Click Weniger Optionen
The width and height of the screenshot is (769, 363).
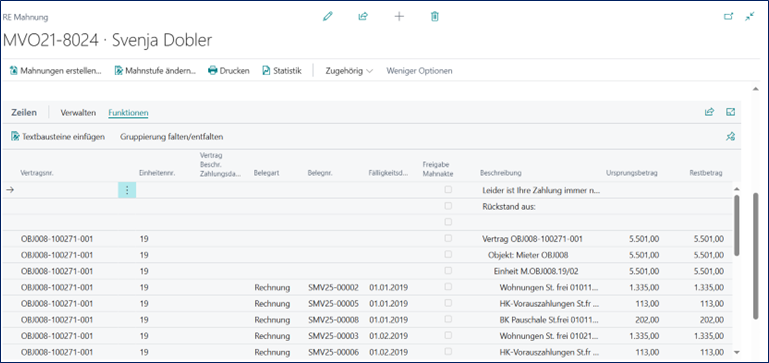tap(419, 71)
